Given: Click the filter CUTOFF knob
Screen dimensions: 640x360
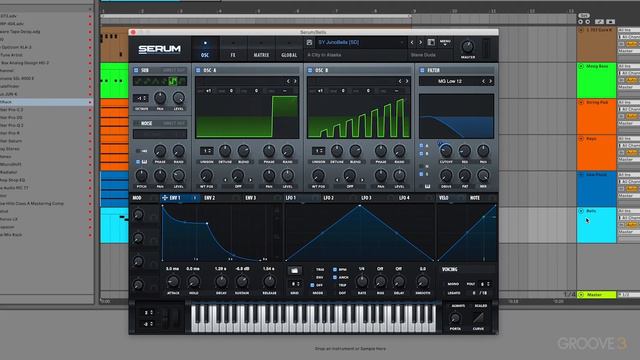Looking at the screenshot, I should click(446, 151).
